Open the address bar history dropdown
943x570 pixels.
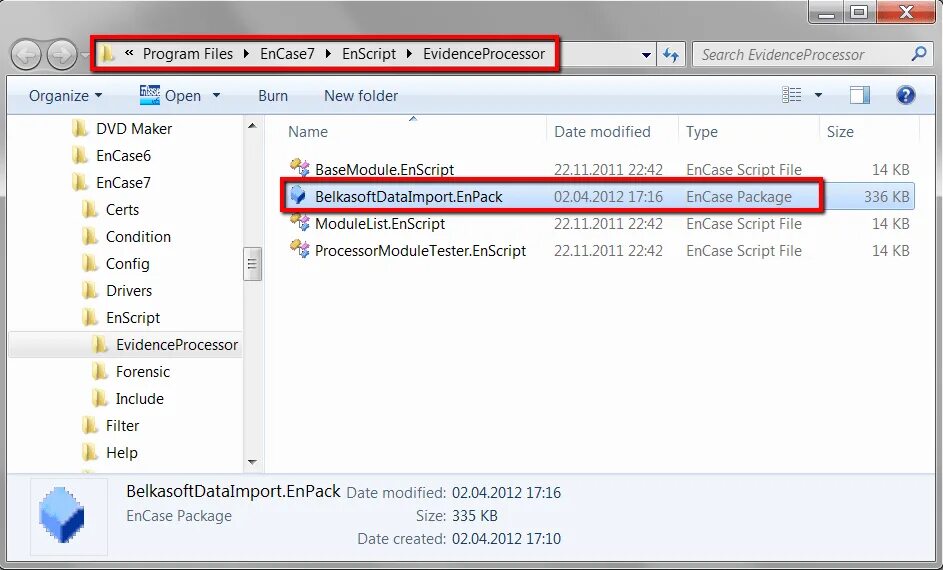tap(646, 55)
